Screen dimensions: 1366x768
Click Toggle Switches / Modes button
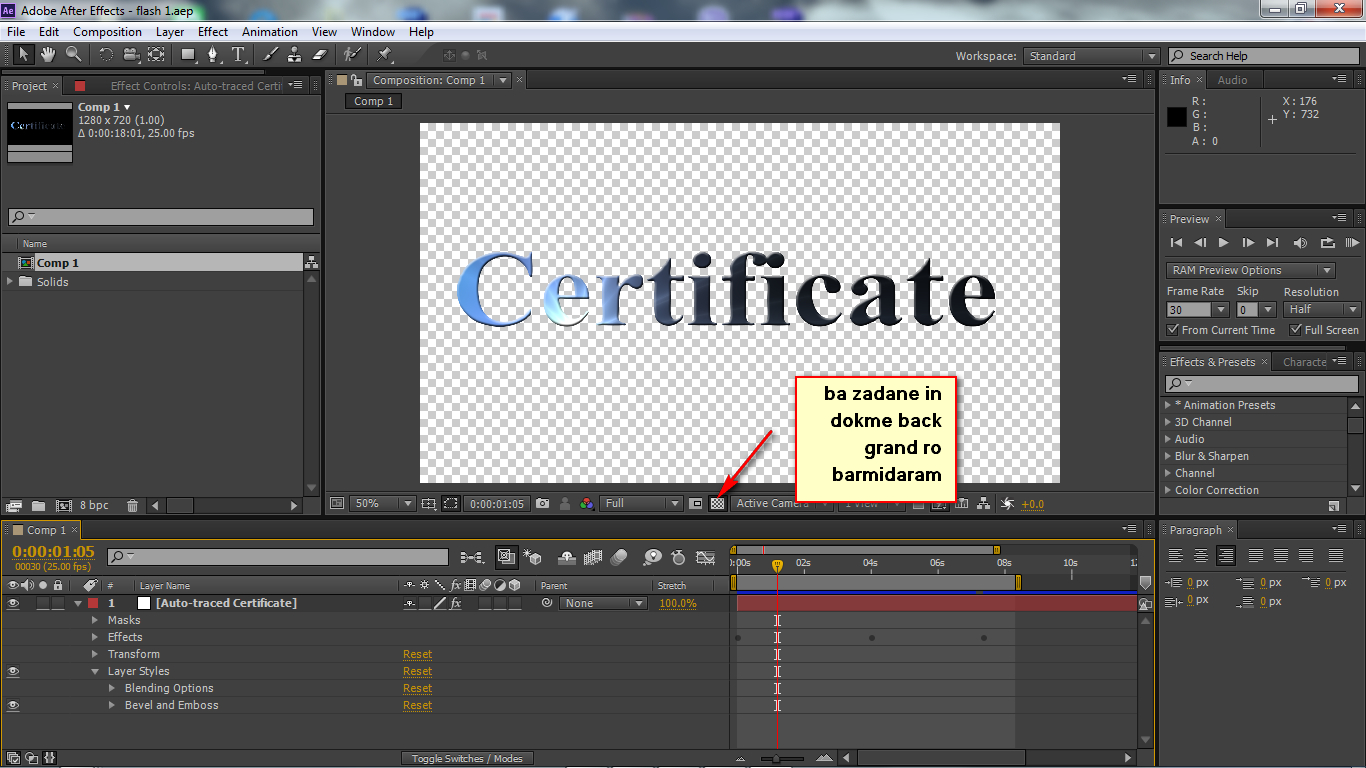click(467, 758)
